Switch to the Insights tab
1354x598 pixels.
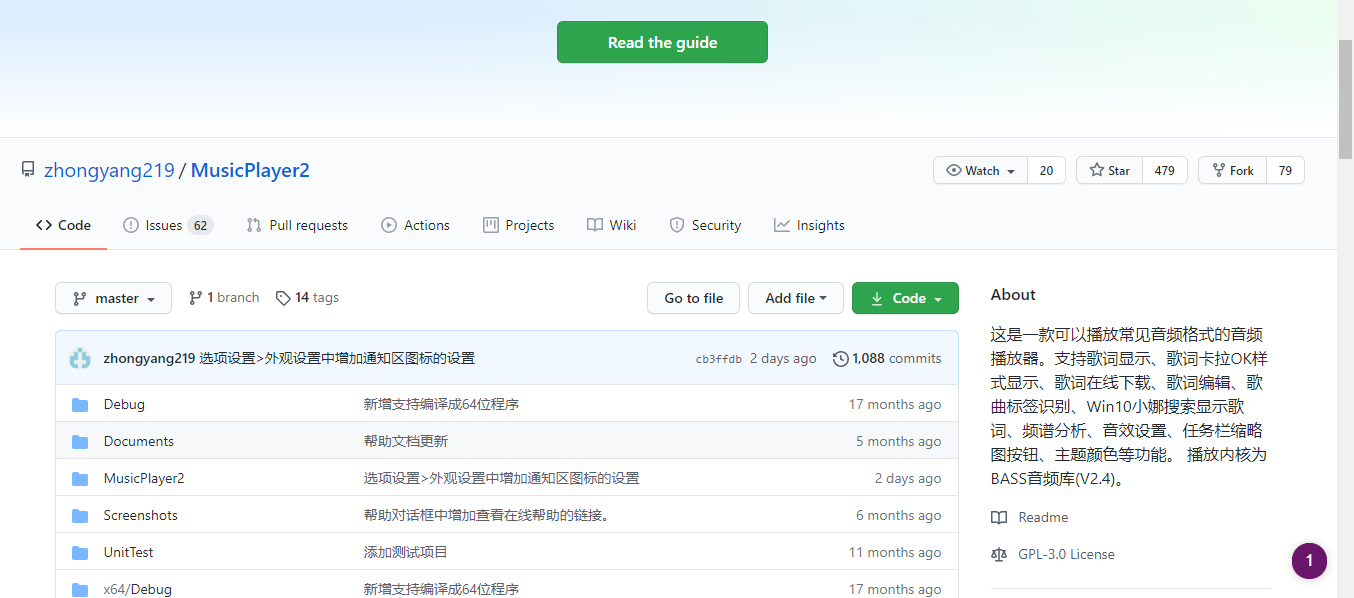point(809,225)
